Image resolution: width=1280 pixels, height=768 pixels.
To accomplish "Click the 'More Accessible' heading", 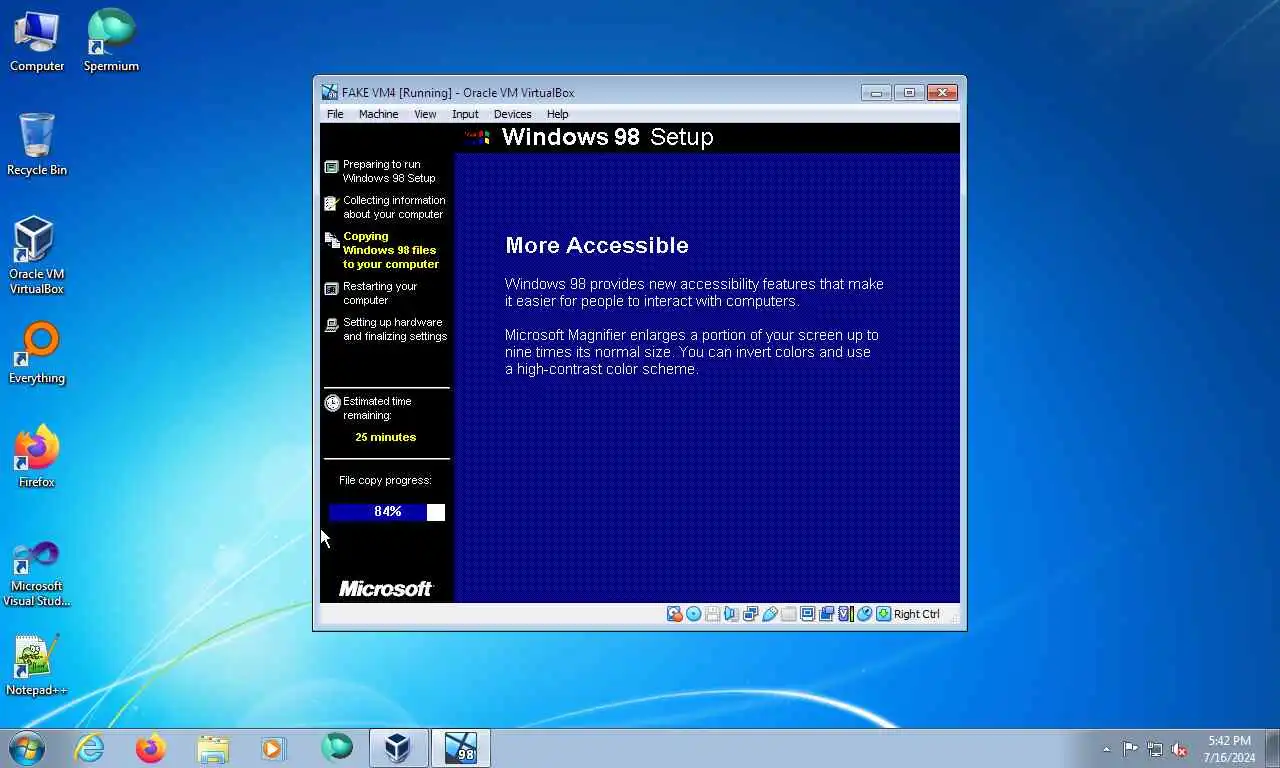I will point(597,245).
